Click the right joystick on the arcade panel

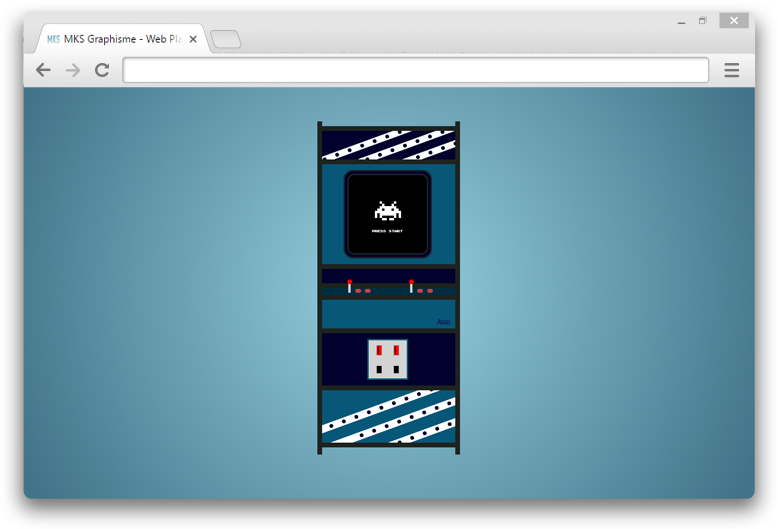click(411, 286)
